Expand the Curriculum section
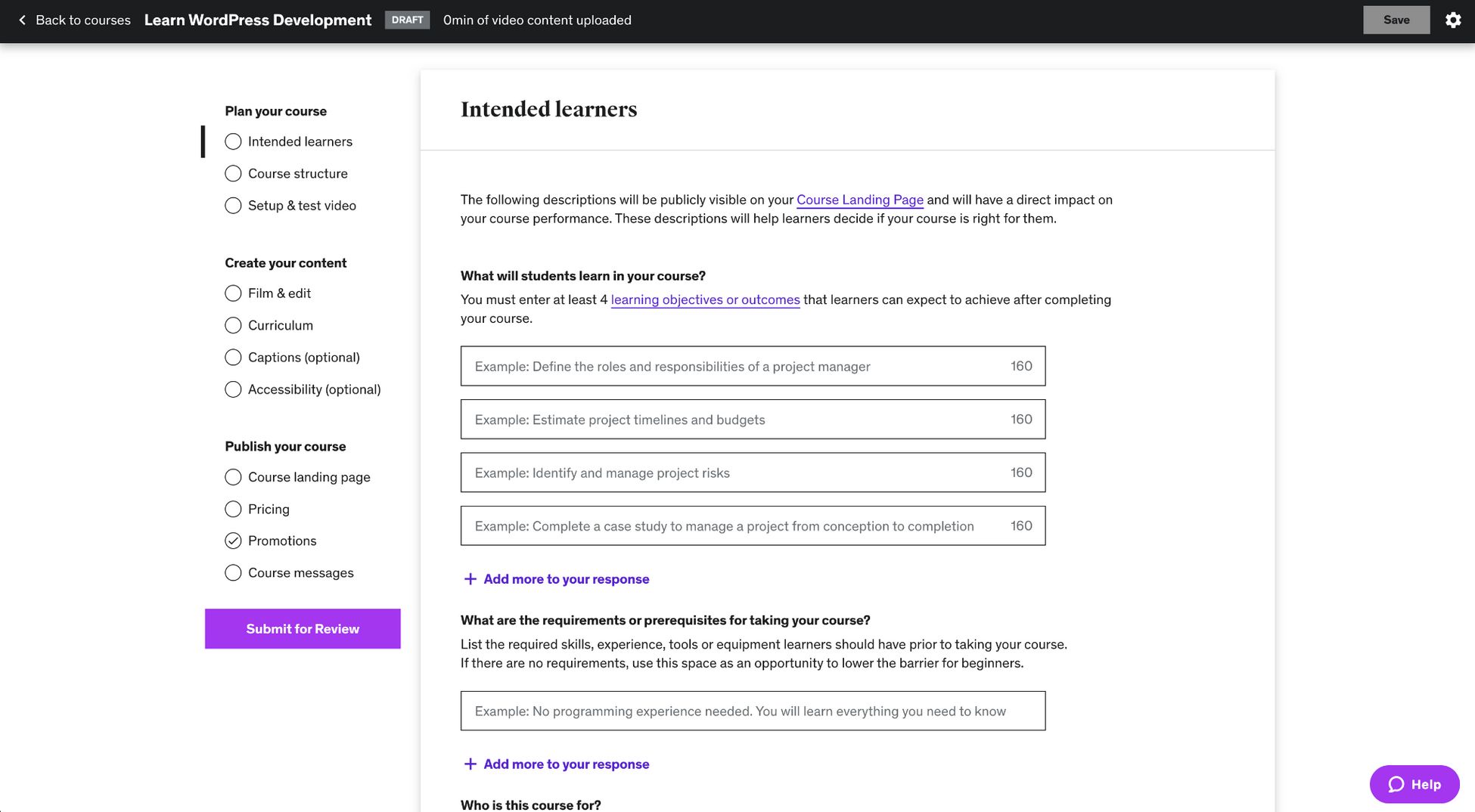The width and height of the screenshot is (1475, 812). click(233, 325)
